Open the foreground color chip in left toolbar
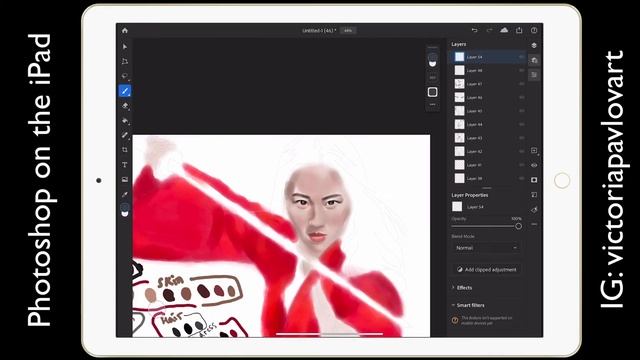640x360 pixels. pos(125,207)
